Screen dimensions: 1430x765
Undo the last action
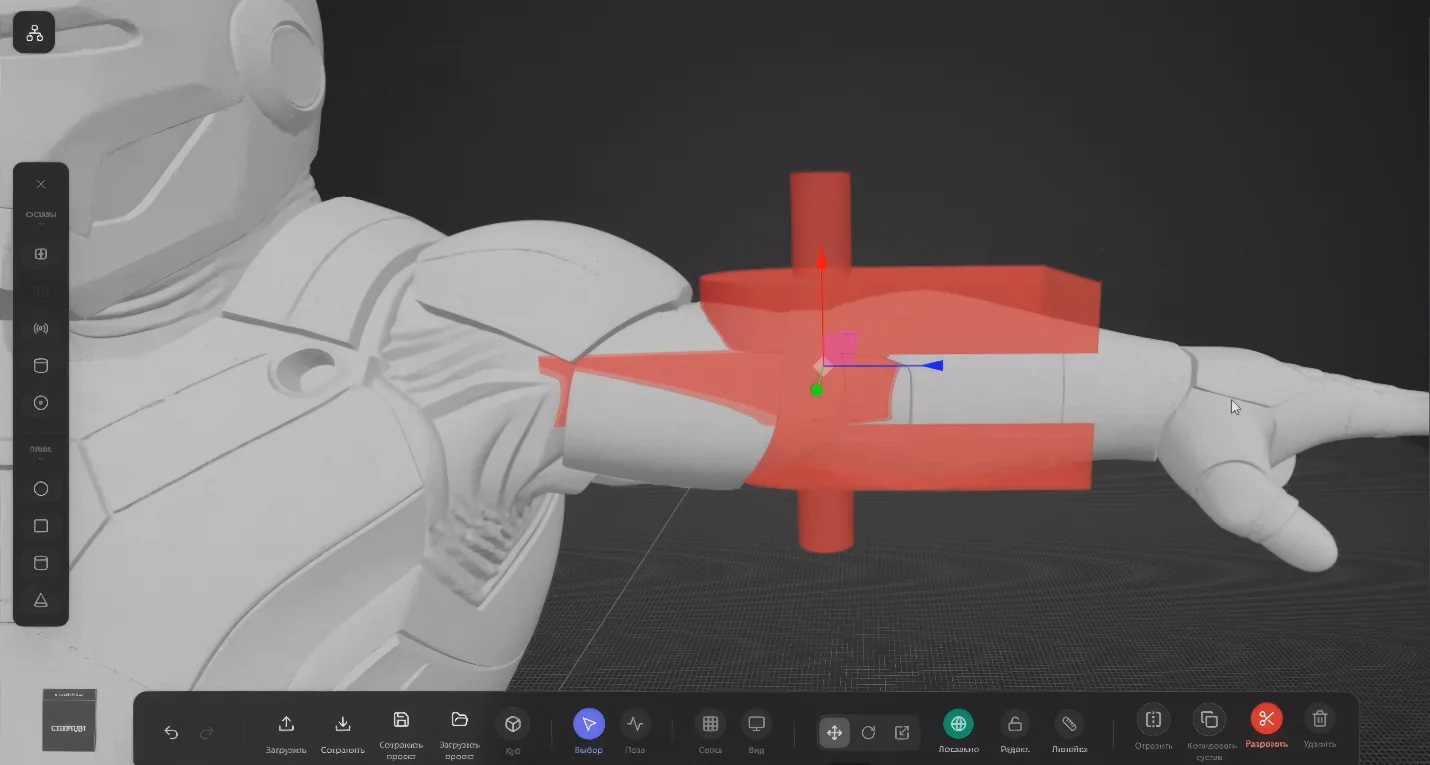tap(171, 733)
